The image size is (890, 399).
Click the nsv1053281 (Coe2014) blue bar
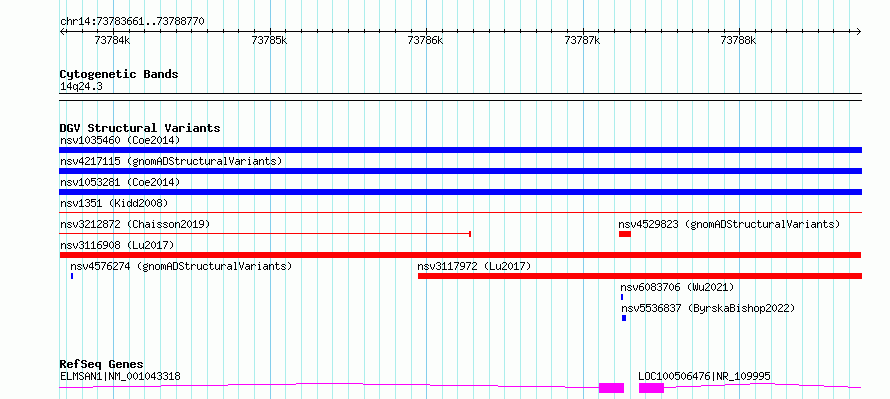(x=460, y=192)
